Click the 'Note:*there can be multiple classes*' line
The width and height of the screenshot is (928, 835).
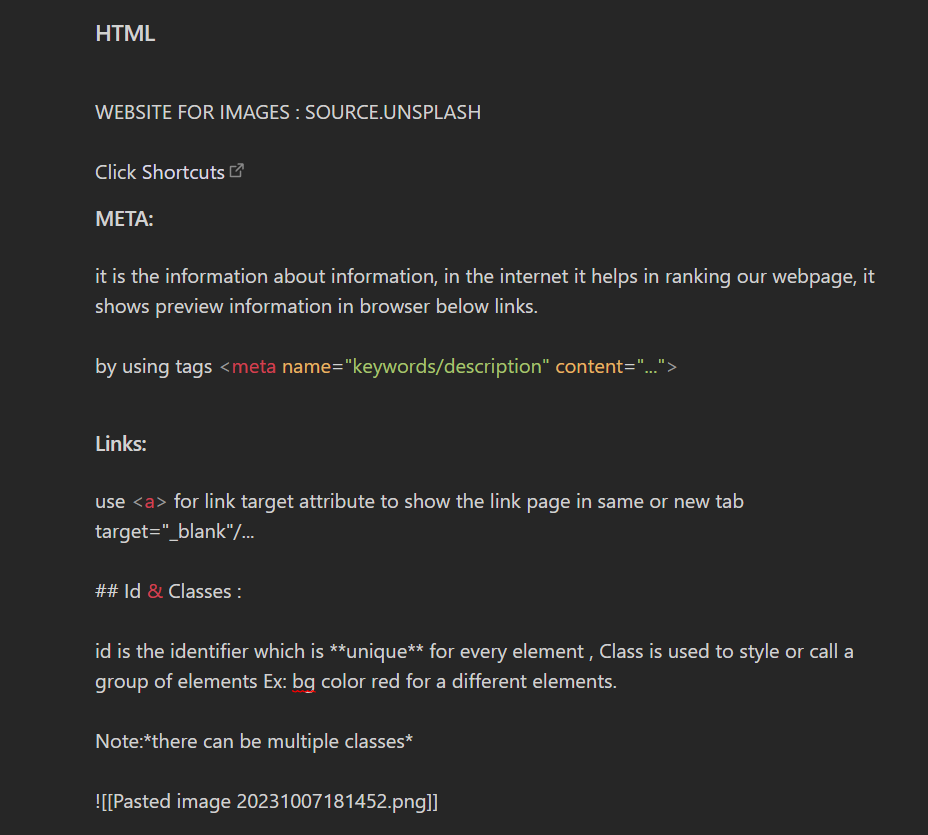[254, 741]
